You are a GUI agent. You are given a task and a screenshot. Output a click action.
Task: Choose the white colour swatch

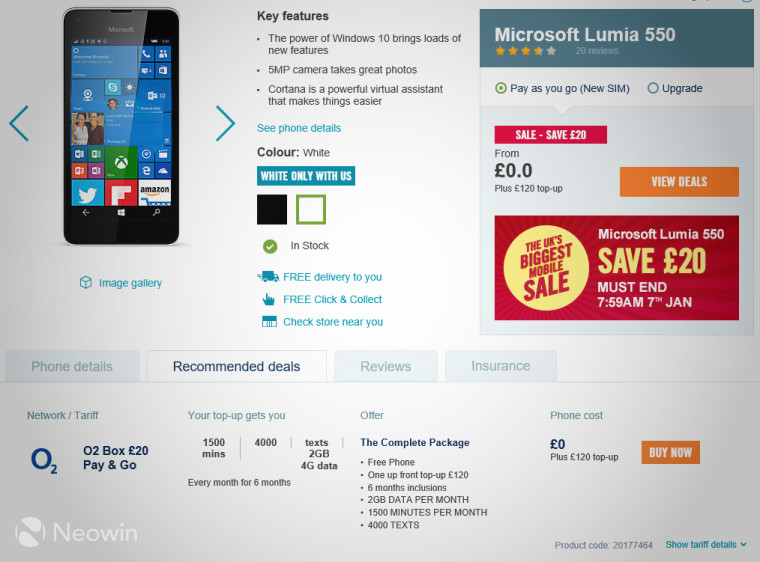[311, 209]
